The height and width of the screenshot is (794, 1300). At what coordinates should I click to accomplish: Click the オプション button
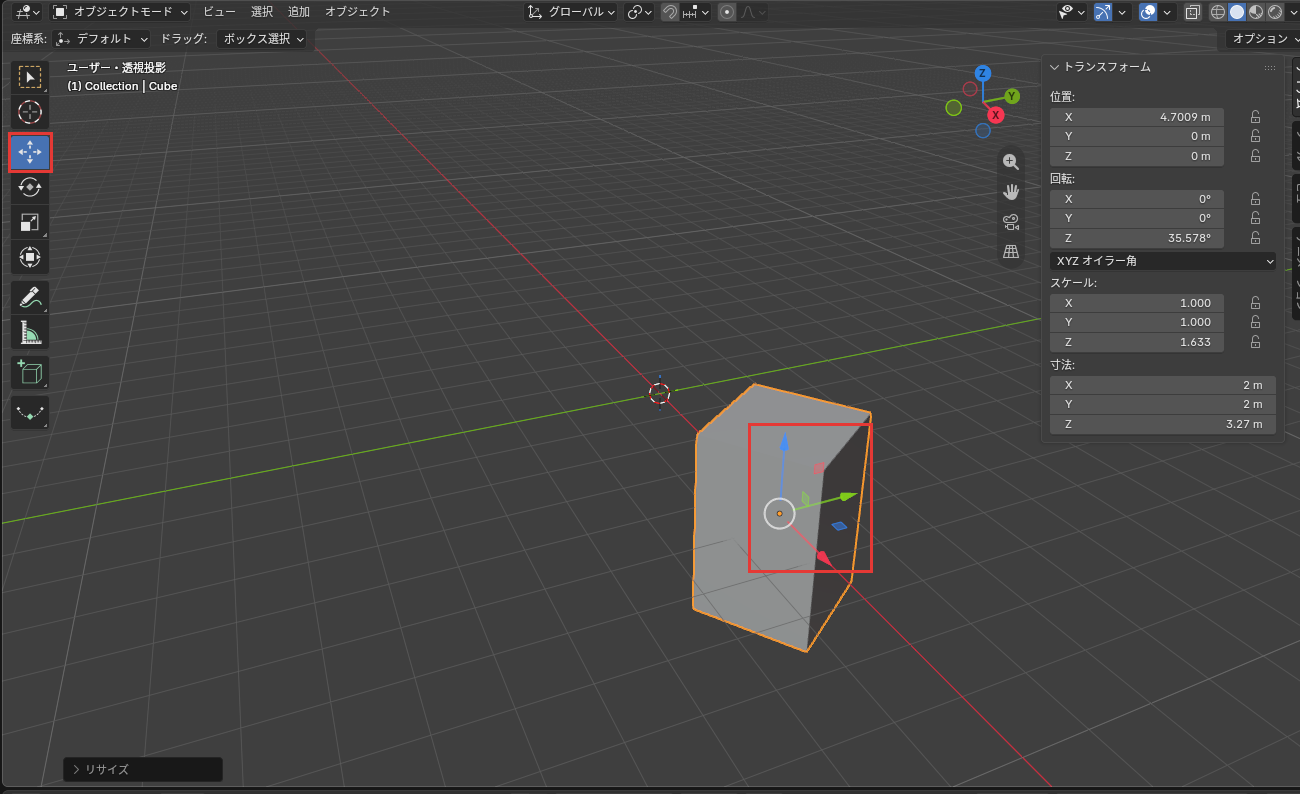[x=1262, y=39]
